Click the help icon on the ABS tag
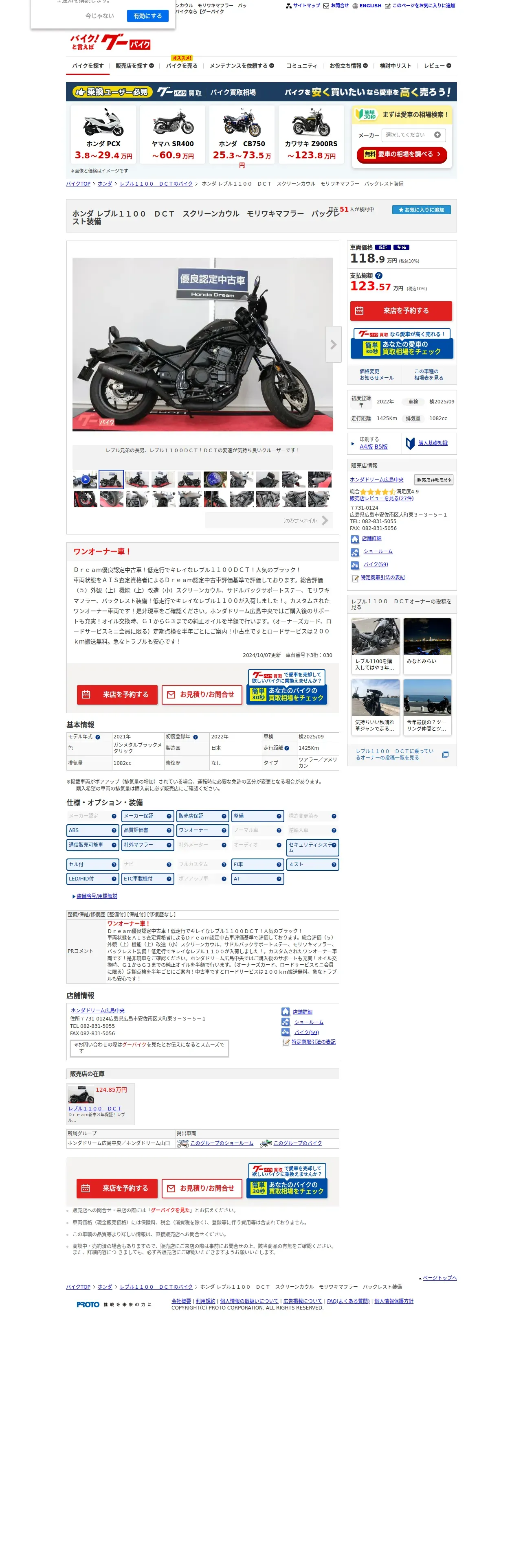This screenshot has height=1568, width=523. click(x=114, y=830)
